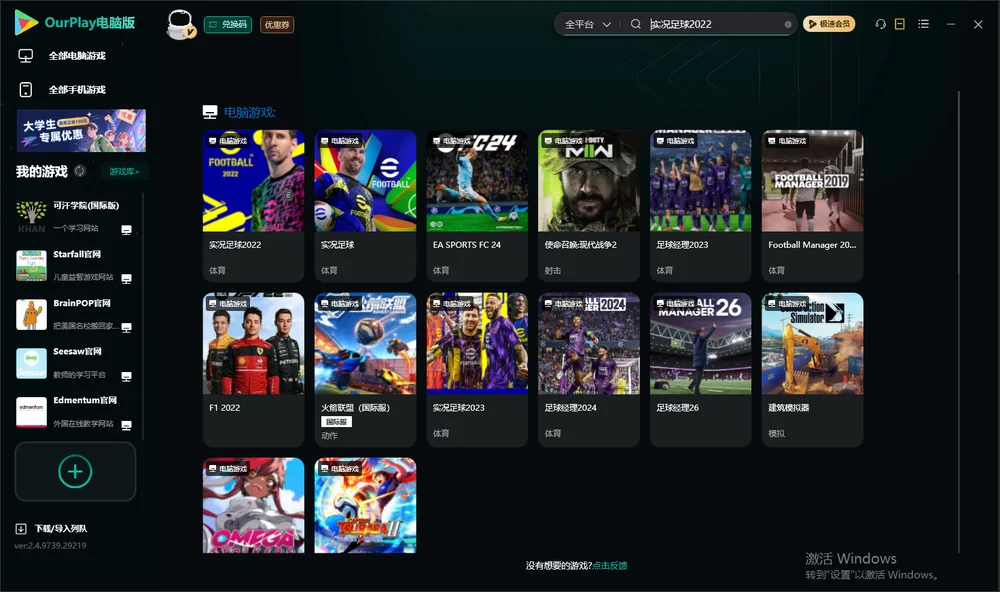
Task: Click the plus add-game button
Action: click(x=75, y=472)
